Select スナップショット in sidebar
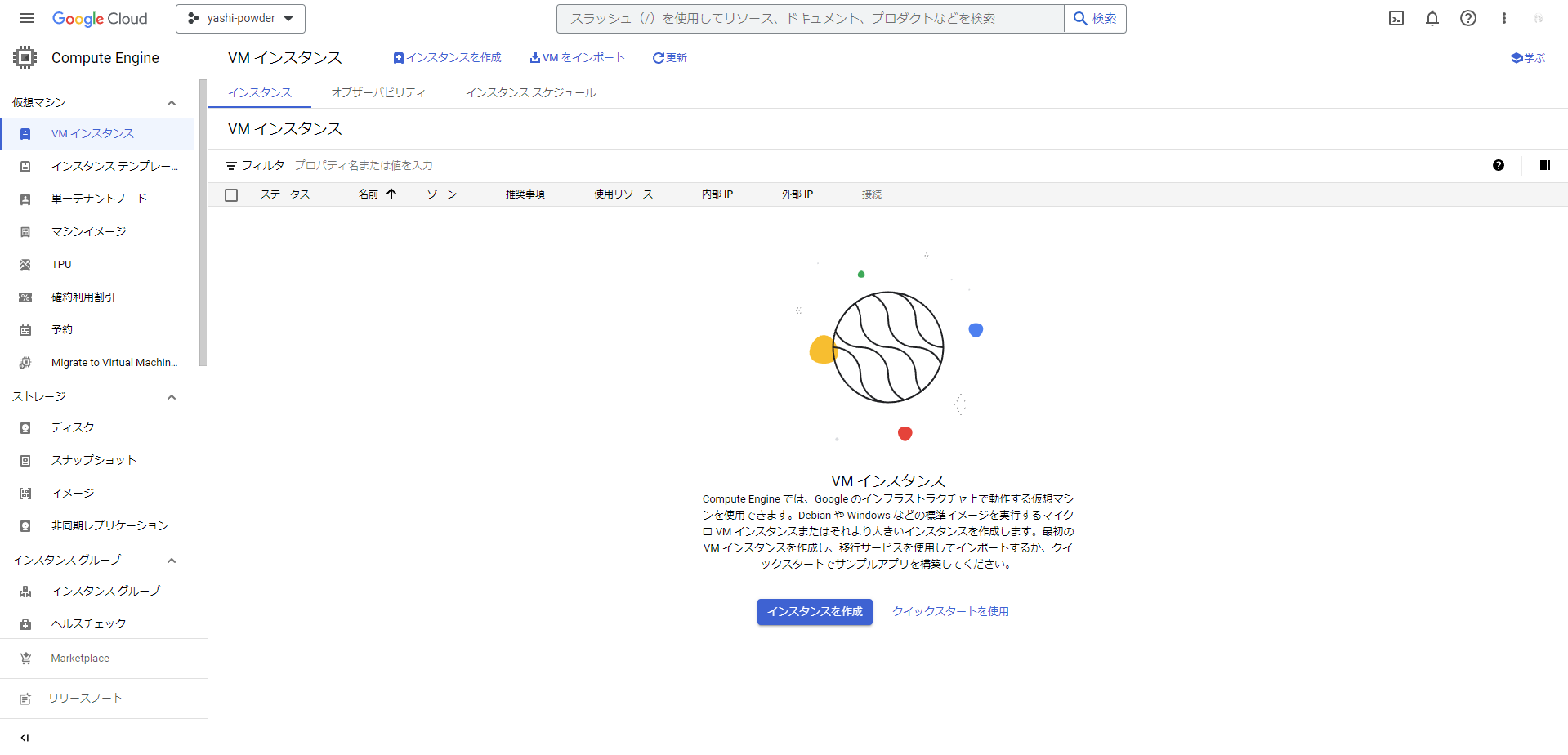 (x=97, y=461)
